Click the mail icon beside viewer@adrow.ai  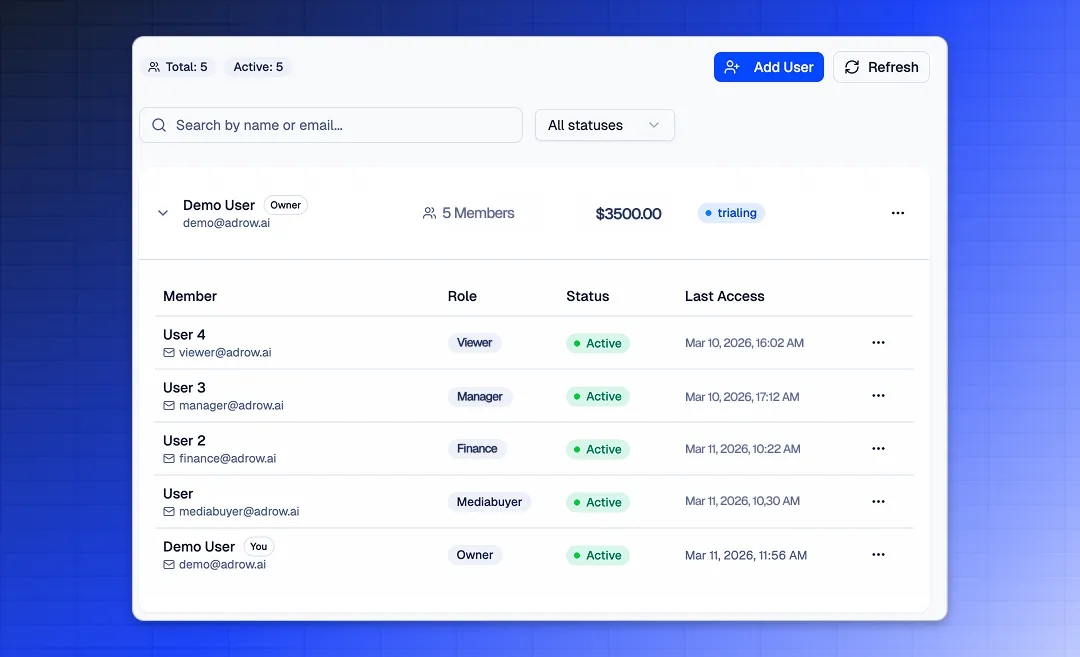point(169,353)
